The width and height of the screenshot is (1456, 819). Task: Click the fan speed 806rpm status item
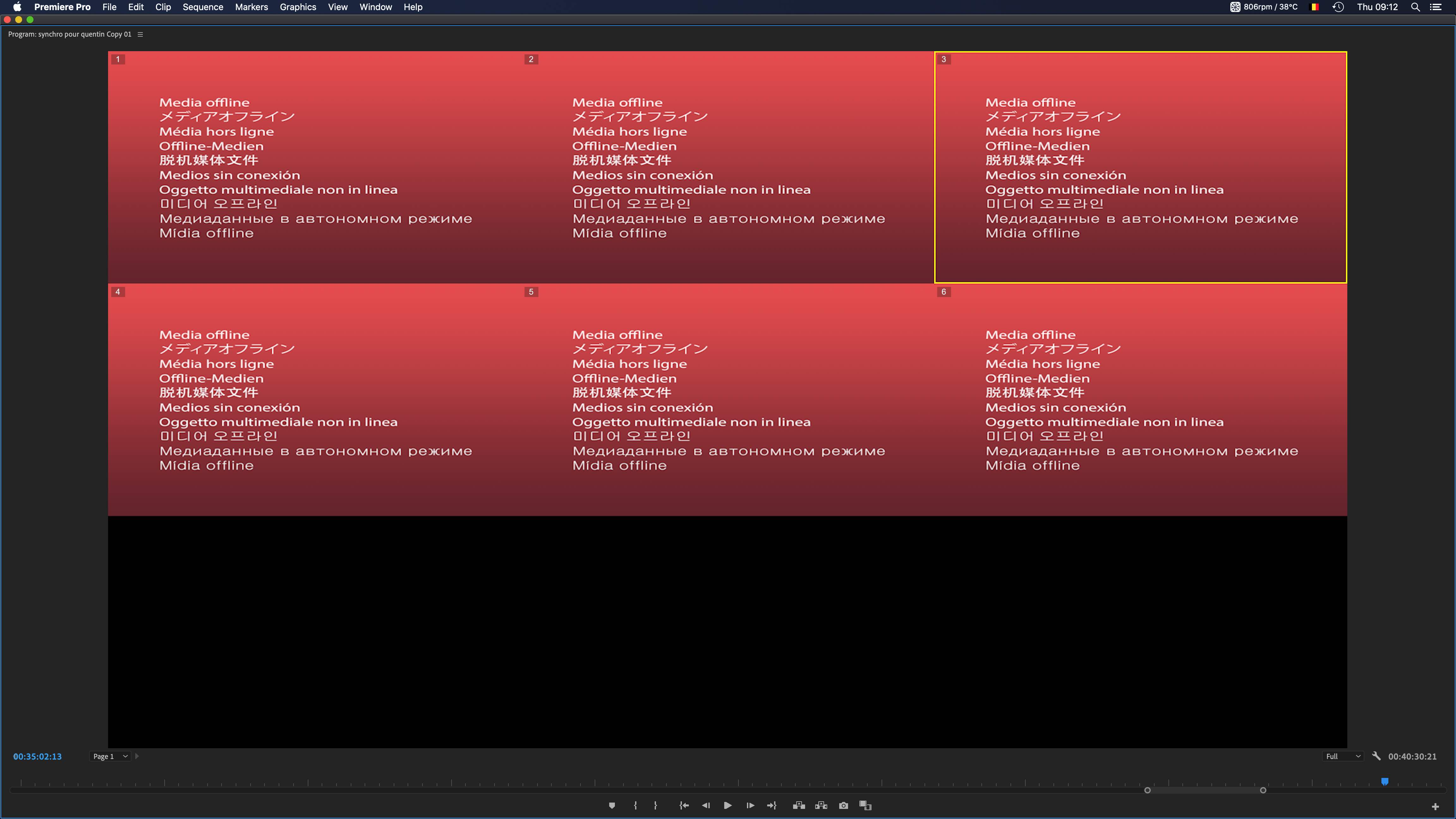point(1264,7)
